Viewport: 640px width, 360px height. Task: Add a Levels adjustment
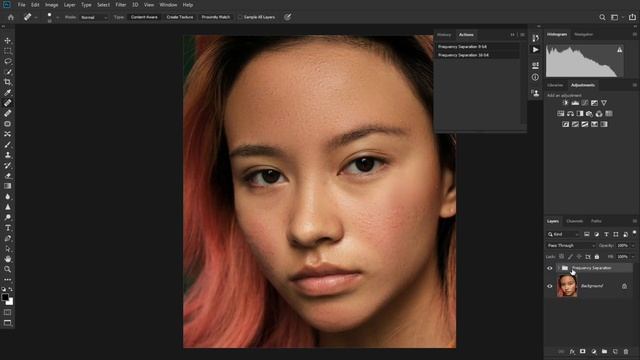click(575, 103)
